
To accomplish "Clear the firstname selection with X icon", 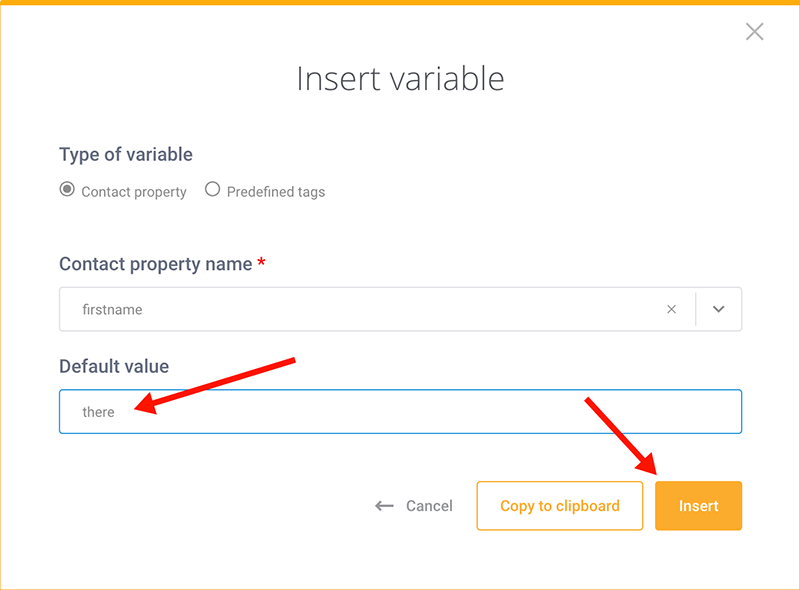I will point(671,309).
